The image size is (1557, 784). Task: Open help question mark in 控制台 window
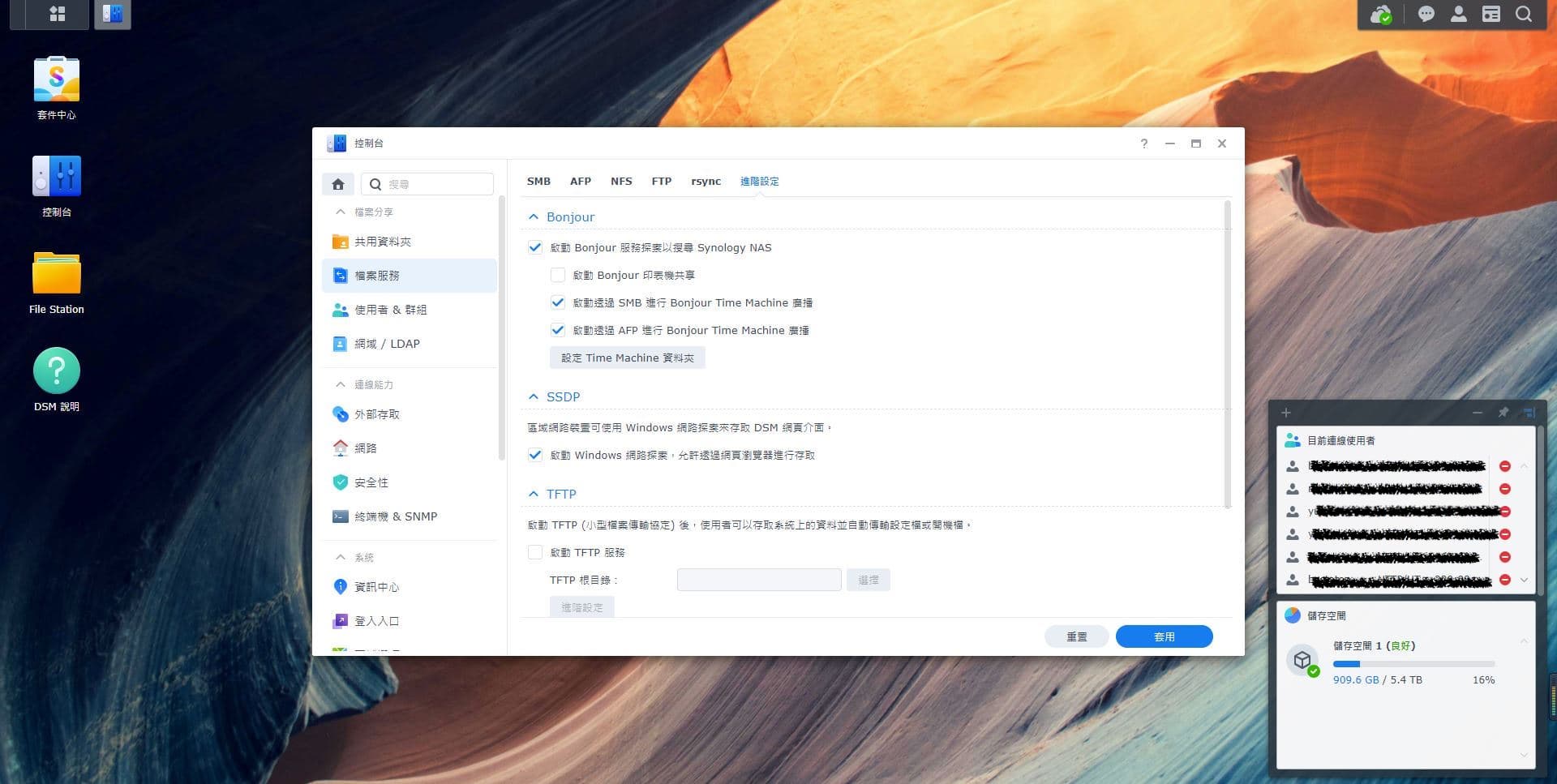click(1144, 144)
